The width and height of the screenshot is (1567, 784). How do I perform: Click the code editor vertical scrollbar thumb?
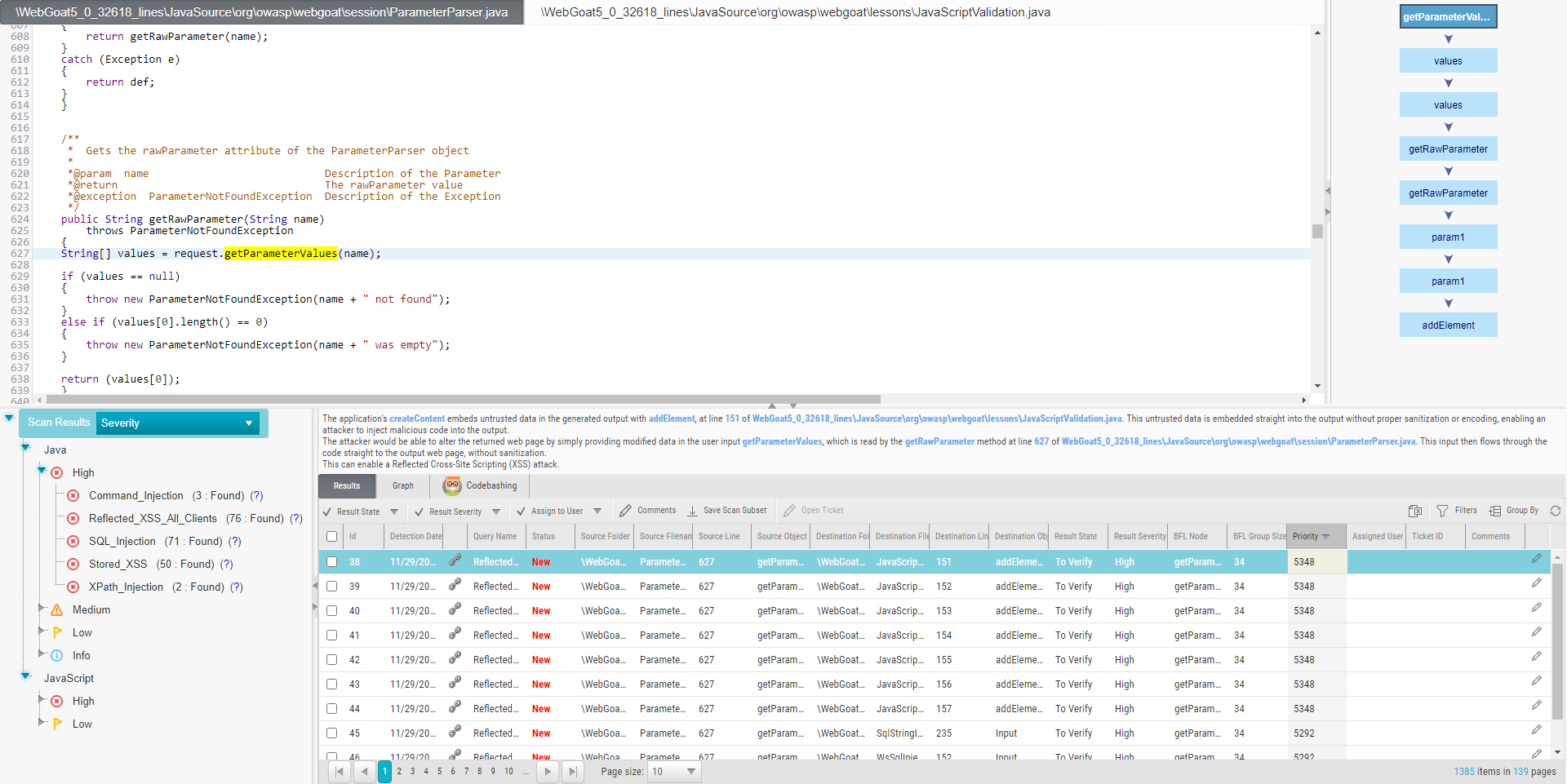tap(1317, 231)
